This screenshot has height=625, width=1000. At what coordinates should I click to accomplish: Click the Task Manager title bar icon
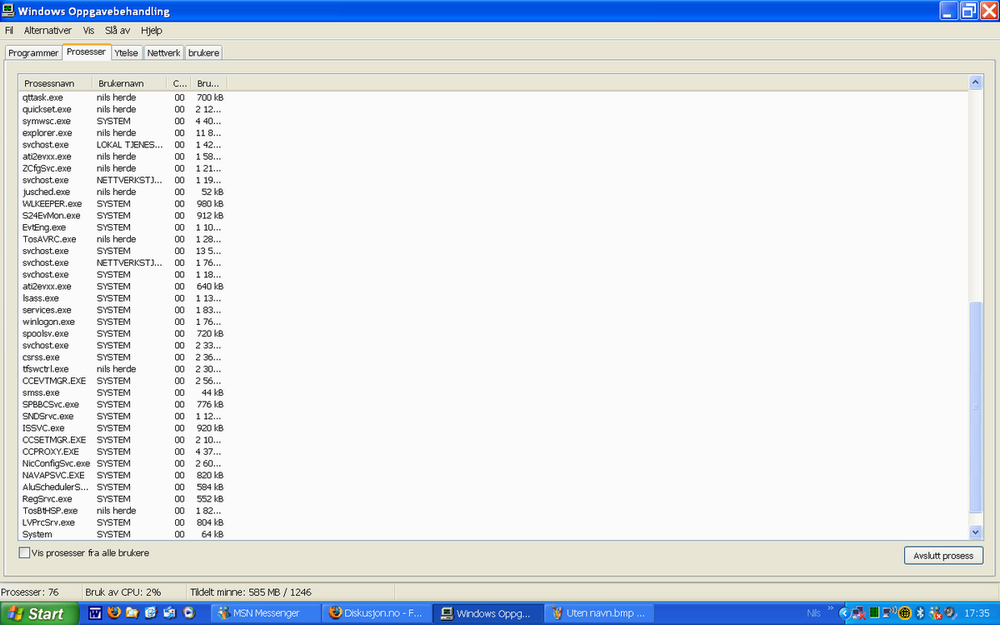tap(8, 10)
